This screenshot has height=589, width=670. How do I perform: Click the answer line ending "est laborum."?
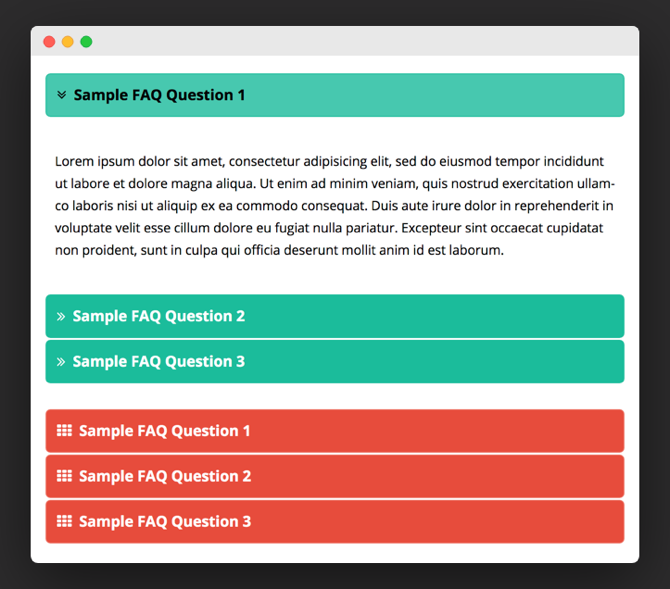click(x=279, y=250)
